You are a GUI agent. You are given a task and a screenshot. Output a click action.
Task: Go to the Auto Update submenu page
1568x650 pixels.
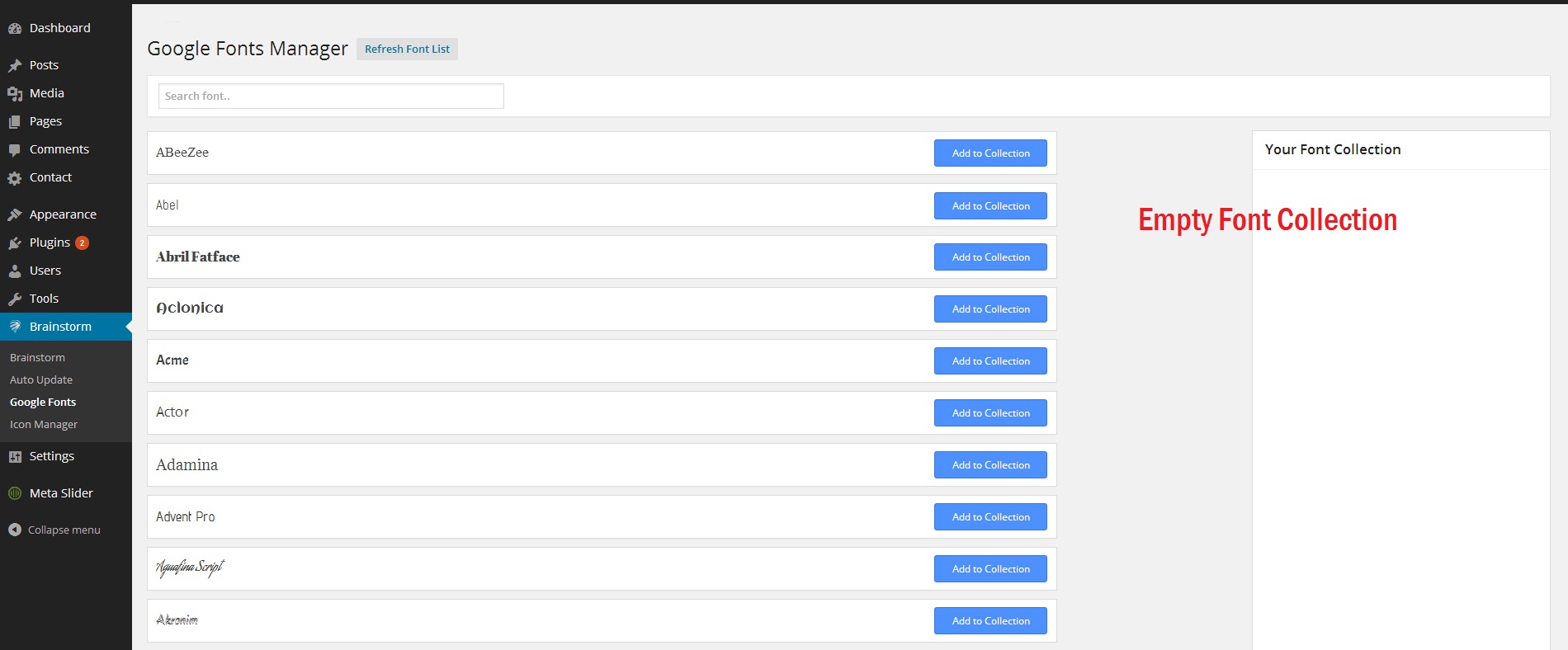41,379
